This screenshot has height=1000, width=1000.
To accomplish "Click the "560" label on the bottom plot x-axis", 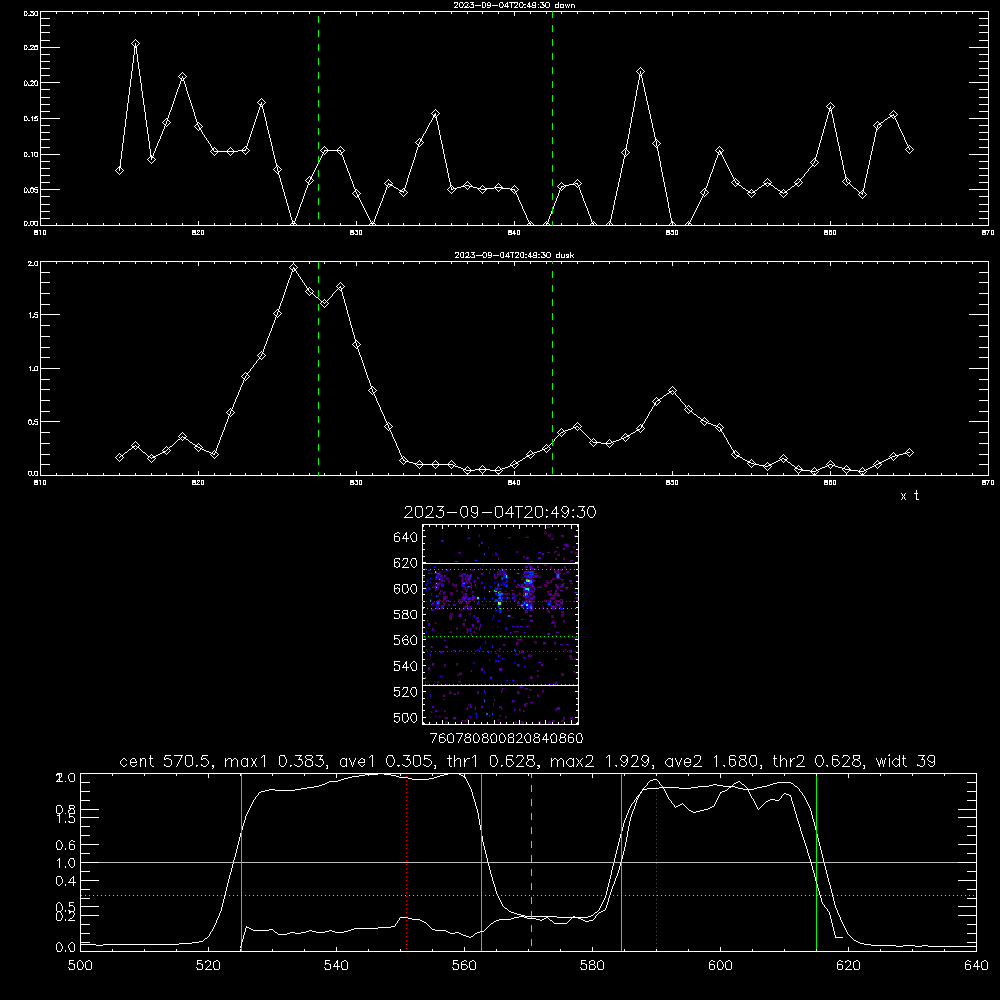I will (464, 966).
